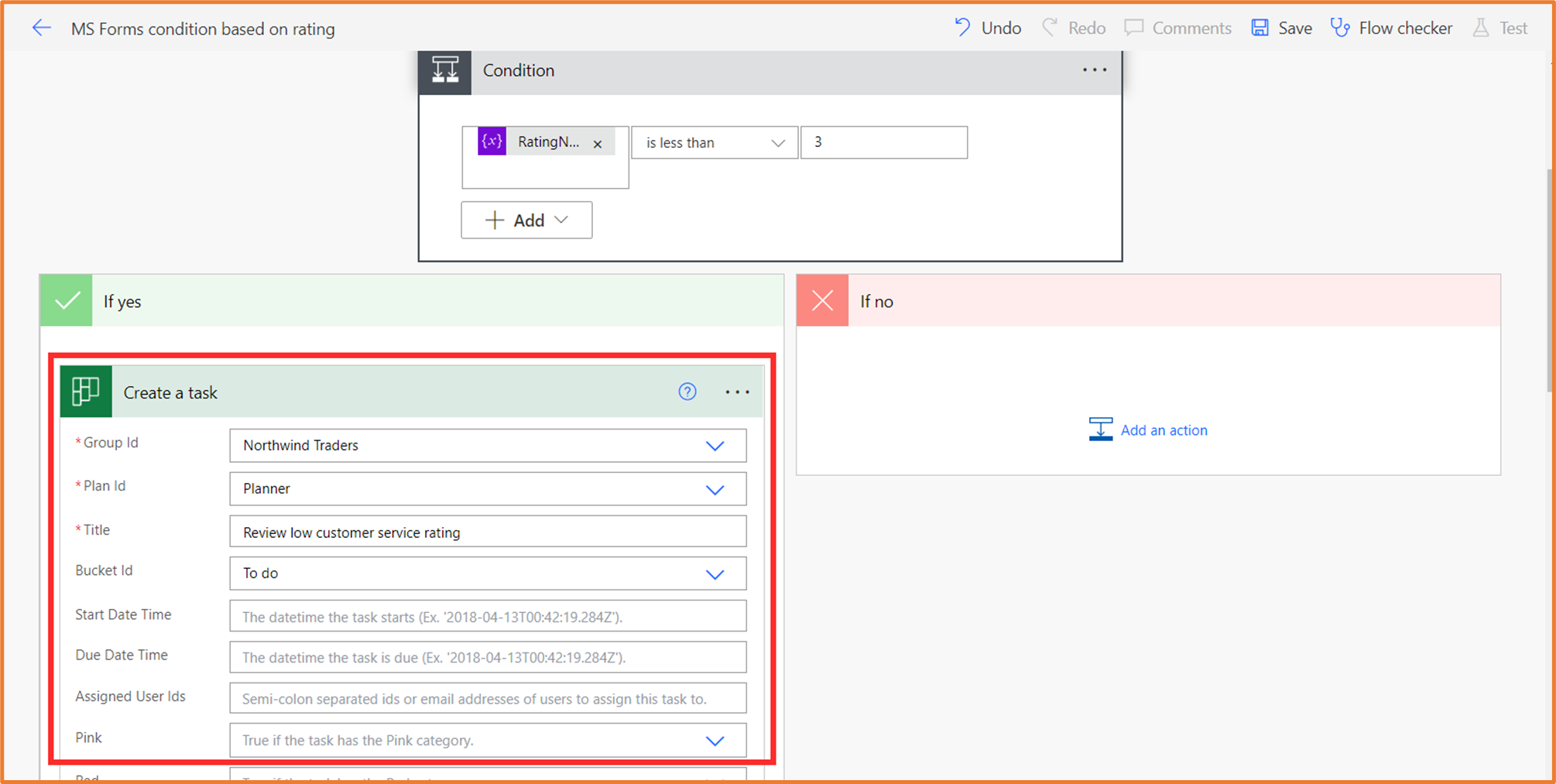Run the Flow checker
Viewport: 1556px width, 784px height.
pos(1340,27)
